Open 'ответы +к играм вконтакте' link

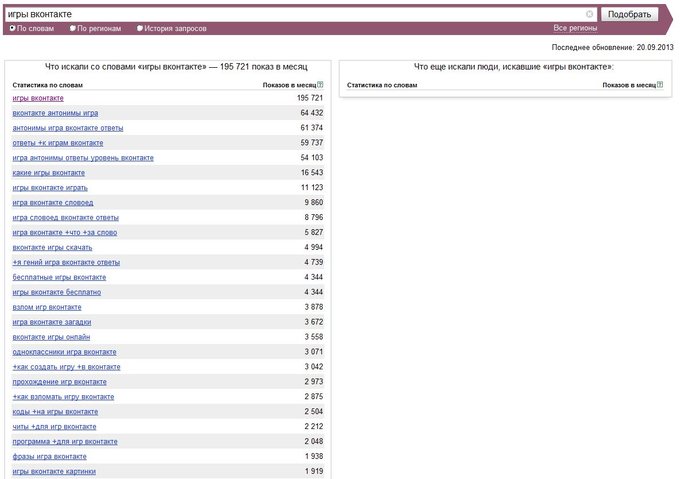click(x=58, y=143)
